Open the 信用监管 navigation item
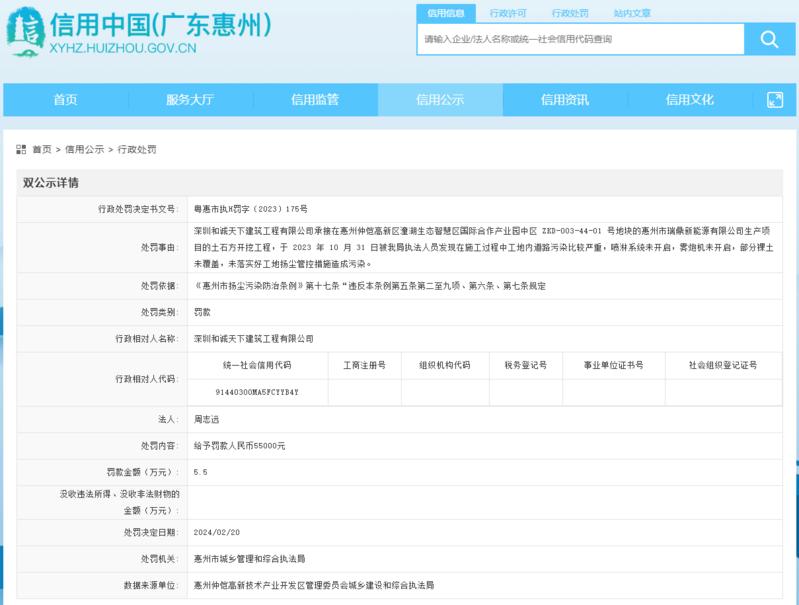This screenshot has height=605, width=799. coord(315,99)
